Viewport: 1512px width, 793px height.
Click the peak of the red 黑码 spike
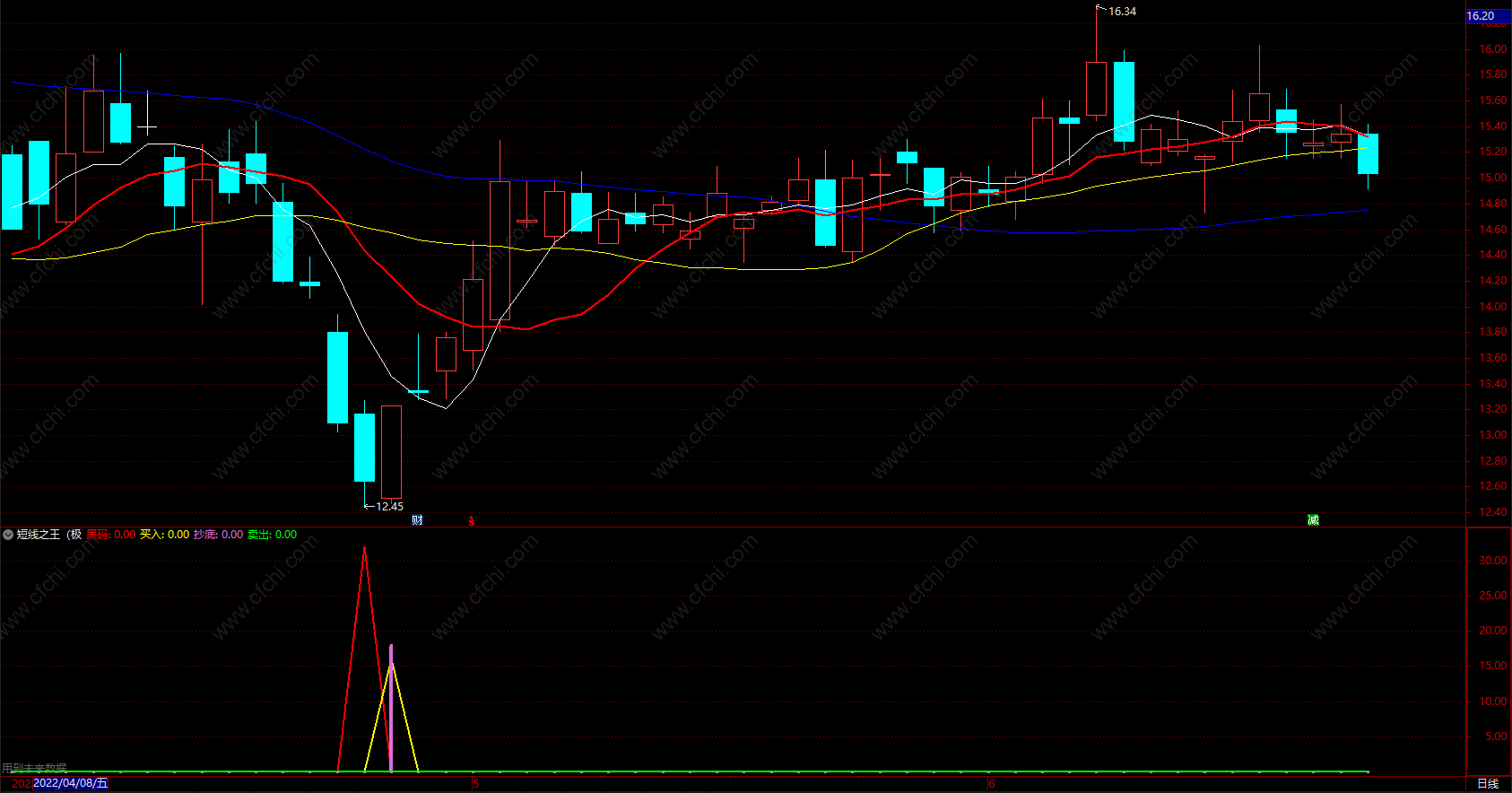[364, 549]
